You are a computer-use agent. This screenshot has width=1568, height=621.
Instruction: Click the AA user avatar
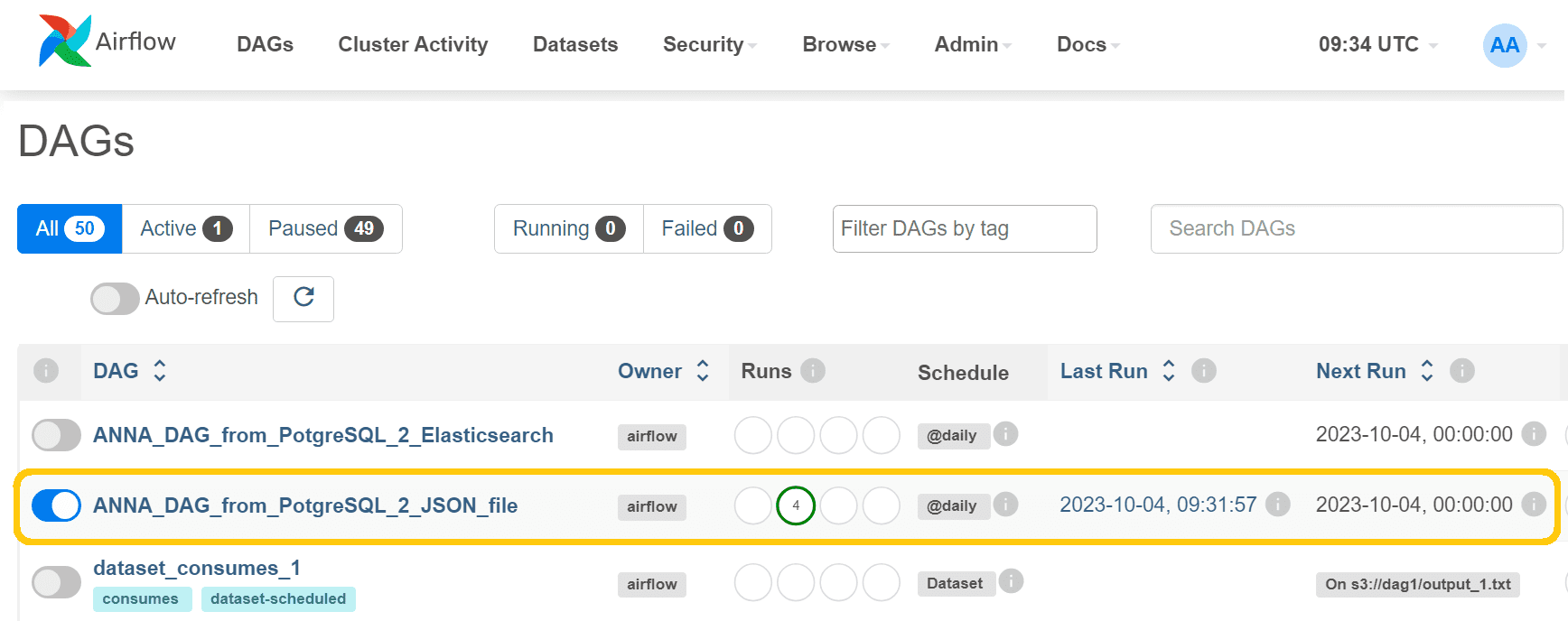[1505, 45]
